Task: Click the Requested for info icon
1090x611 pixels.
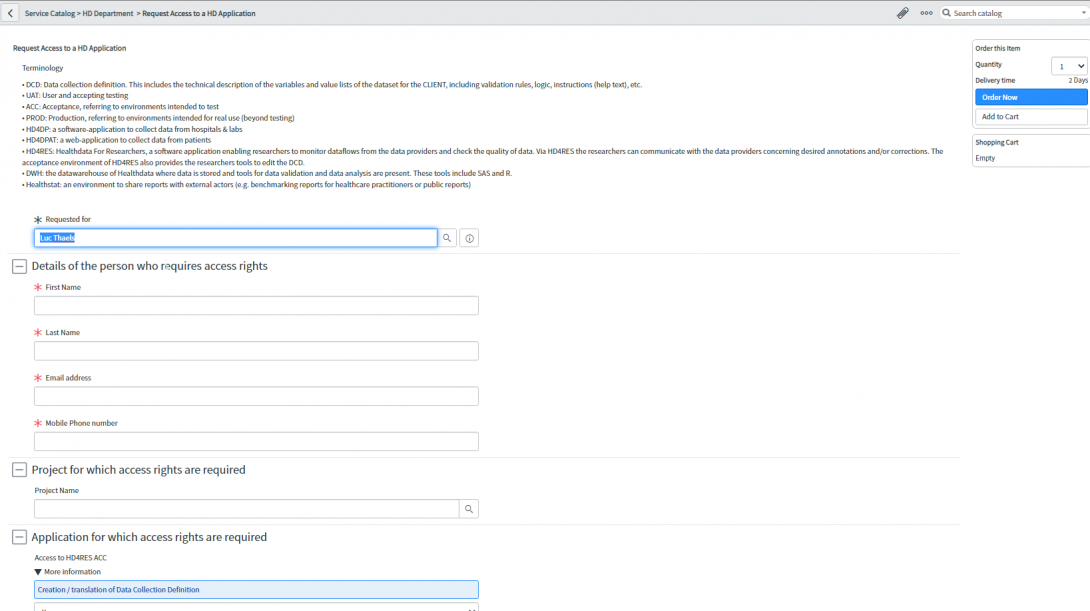Action: [469, 238]
